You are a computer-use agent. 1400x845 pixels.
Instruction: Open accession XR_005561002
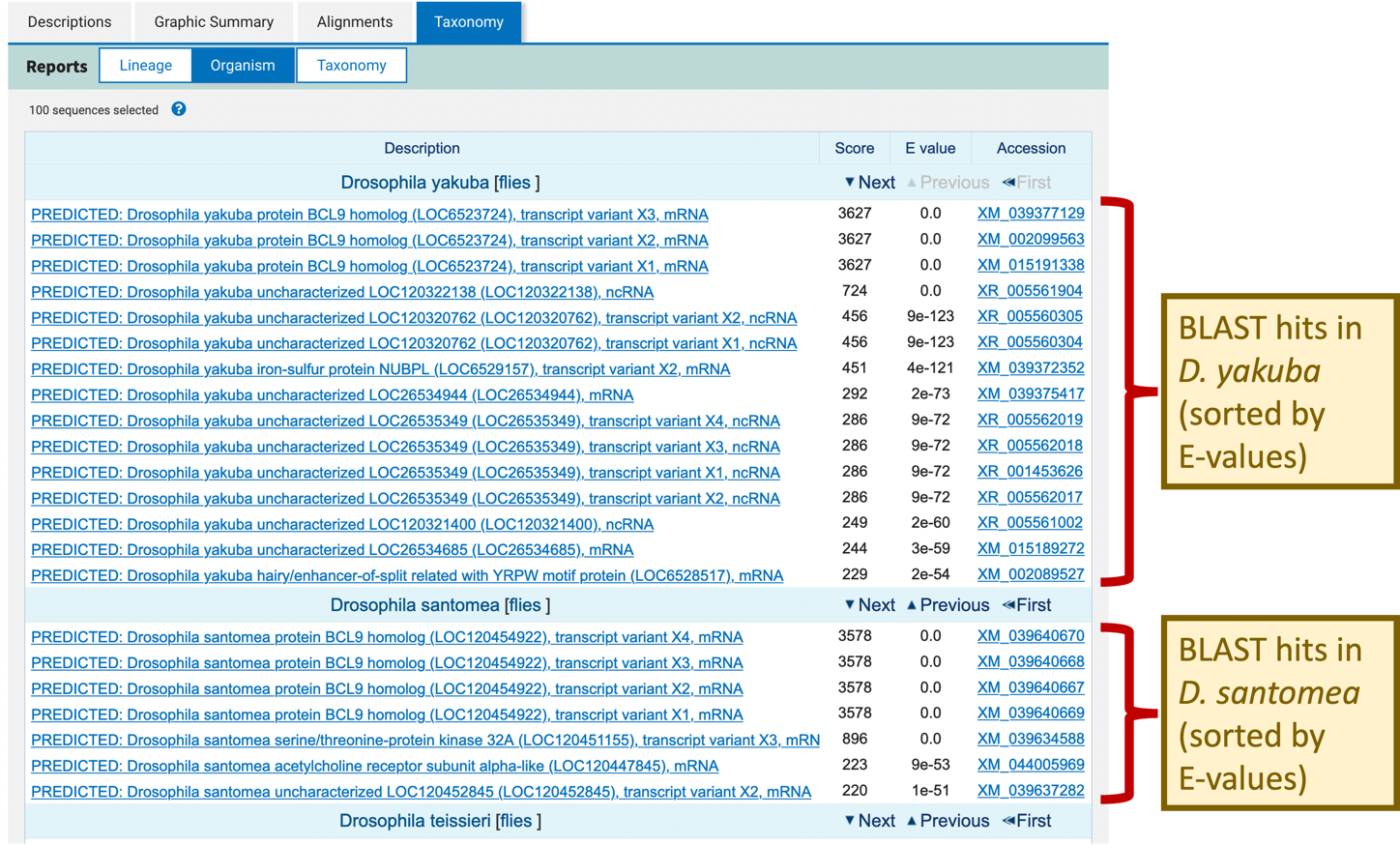coord(1030,522)
